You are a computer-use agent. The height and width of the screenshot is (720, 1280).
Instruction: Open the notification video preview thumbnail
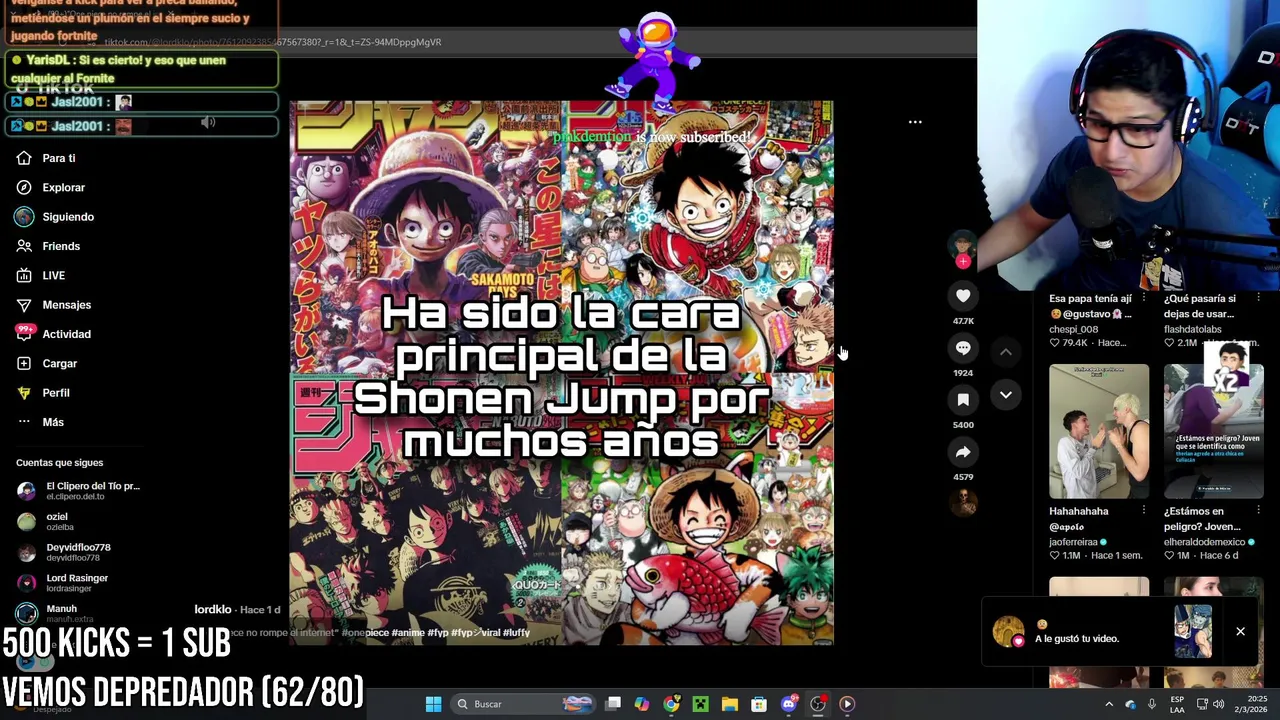click(1193, 632)
